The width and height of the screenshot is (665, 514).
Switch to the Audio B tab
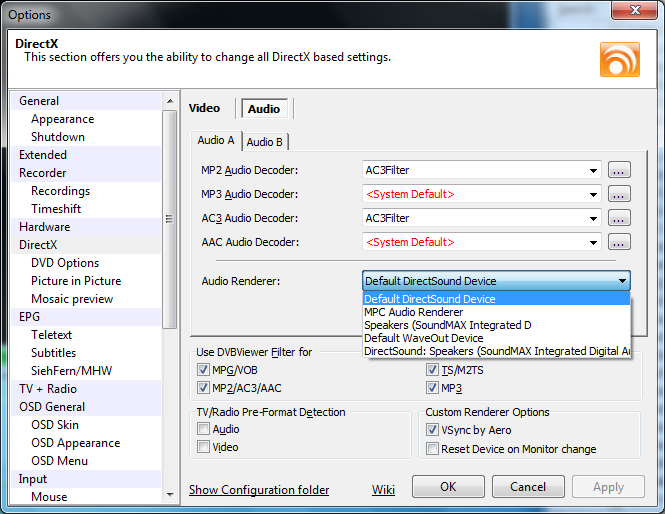(265, 142)
